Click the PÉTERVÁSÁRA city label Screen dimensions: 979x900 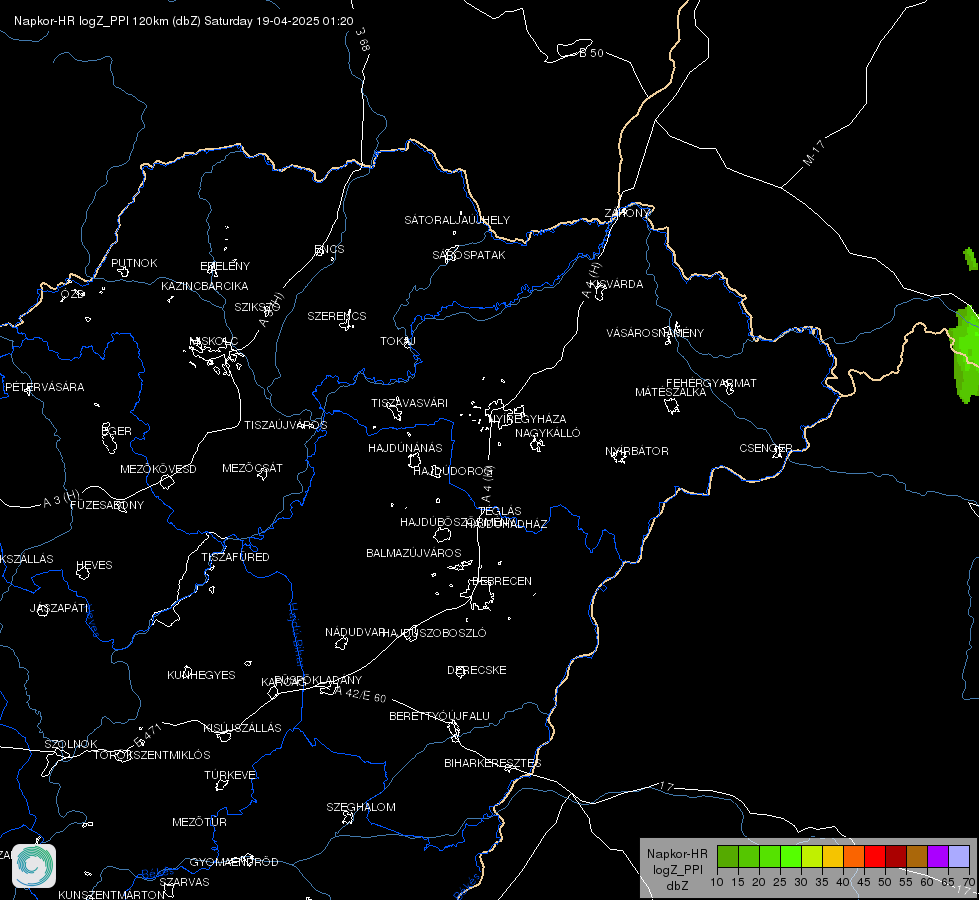tap(44, 387)
